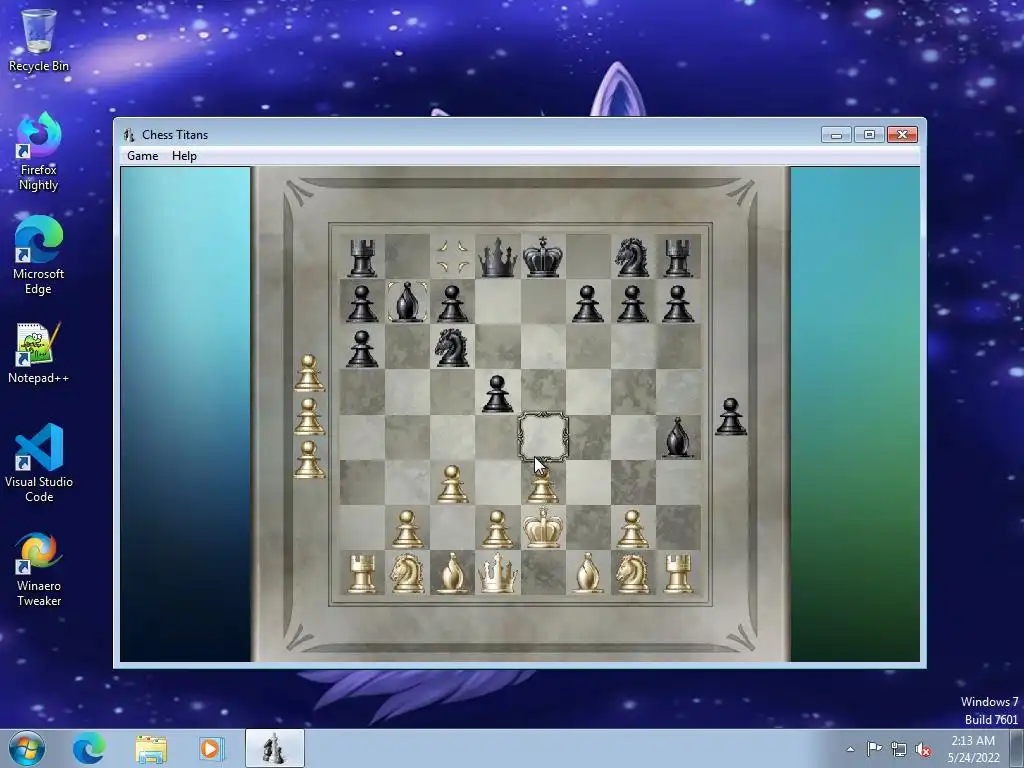Open the taskbar clock showing 2:13 AM
Image resolution: width=1024 pixels, height=768 pixels.
(x=973, y=749)
